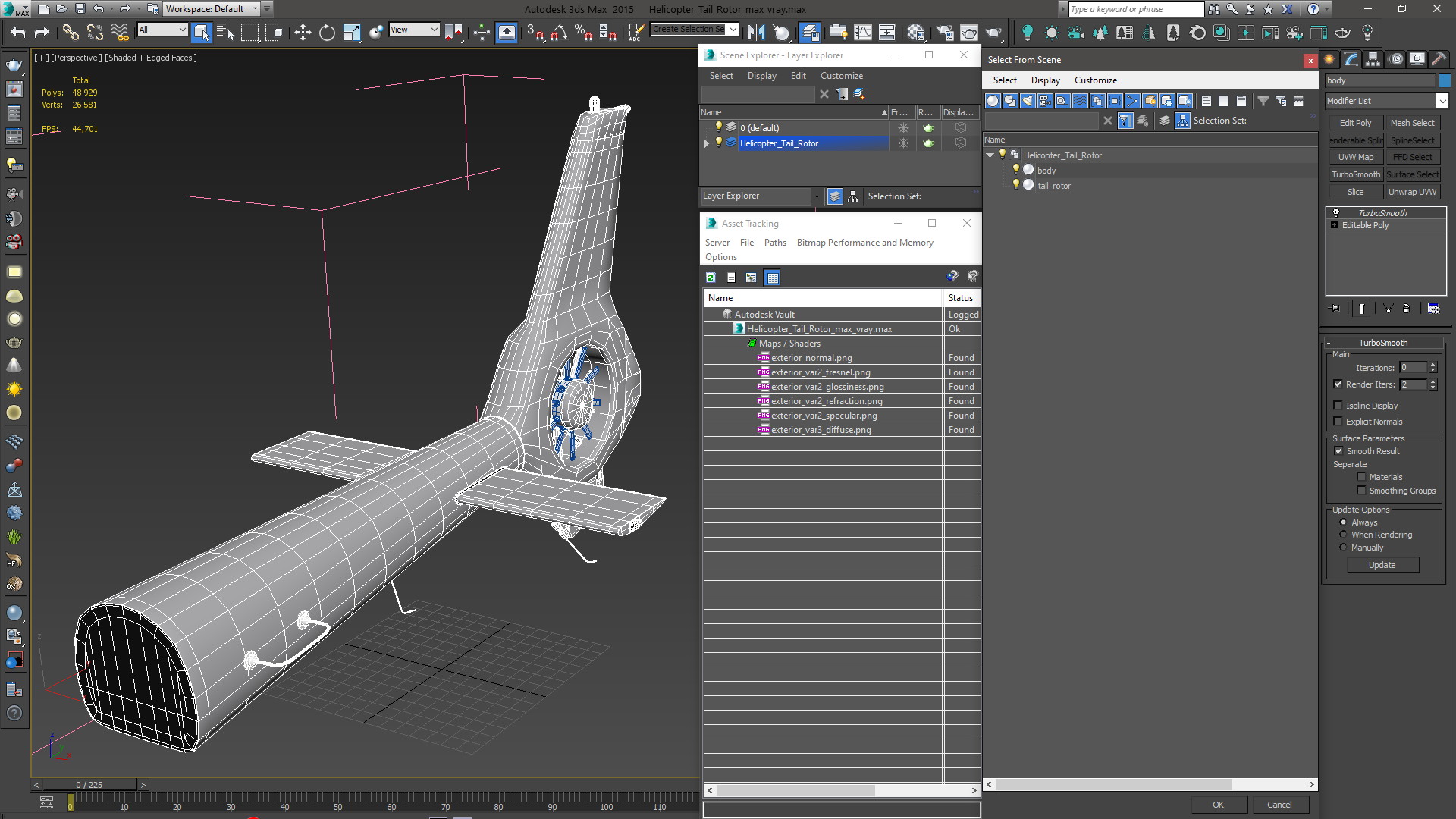Click the FFD Select modifier button
1456x819 pixels.
(x=1412, y=157)
